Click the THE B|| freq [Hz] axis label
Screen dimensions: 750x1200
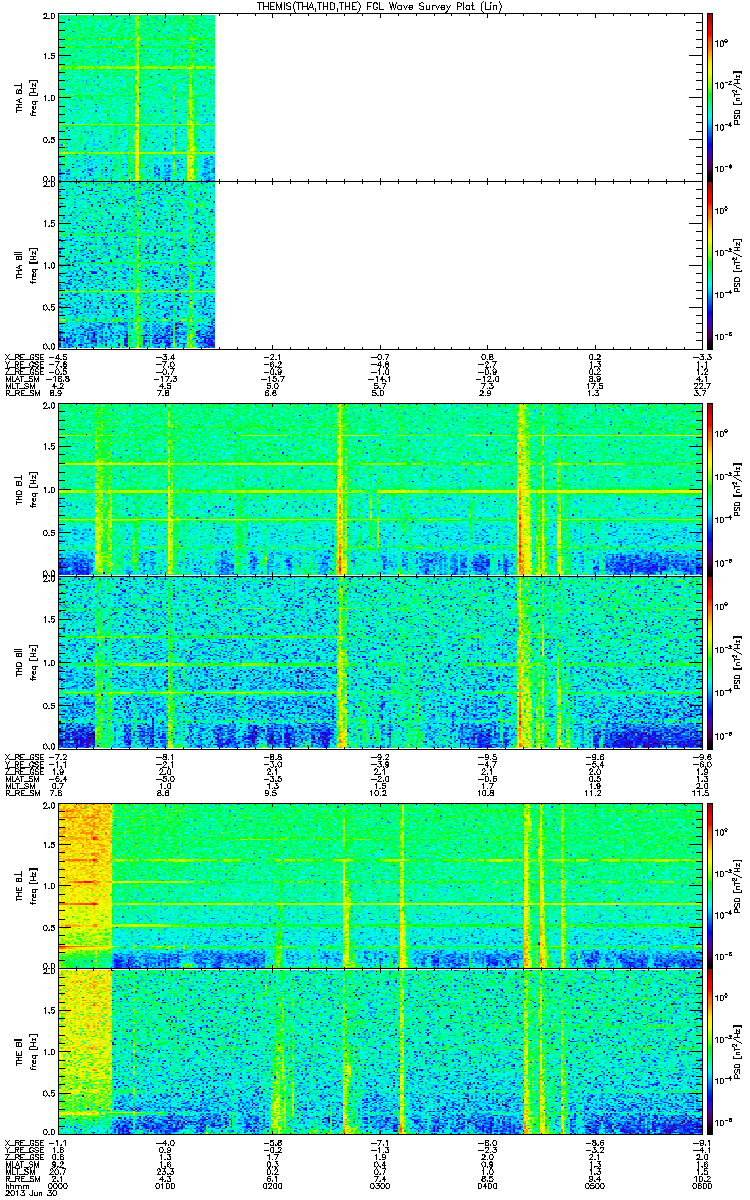click(x=26, y=1050)
